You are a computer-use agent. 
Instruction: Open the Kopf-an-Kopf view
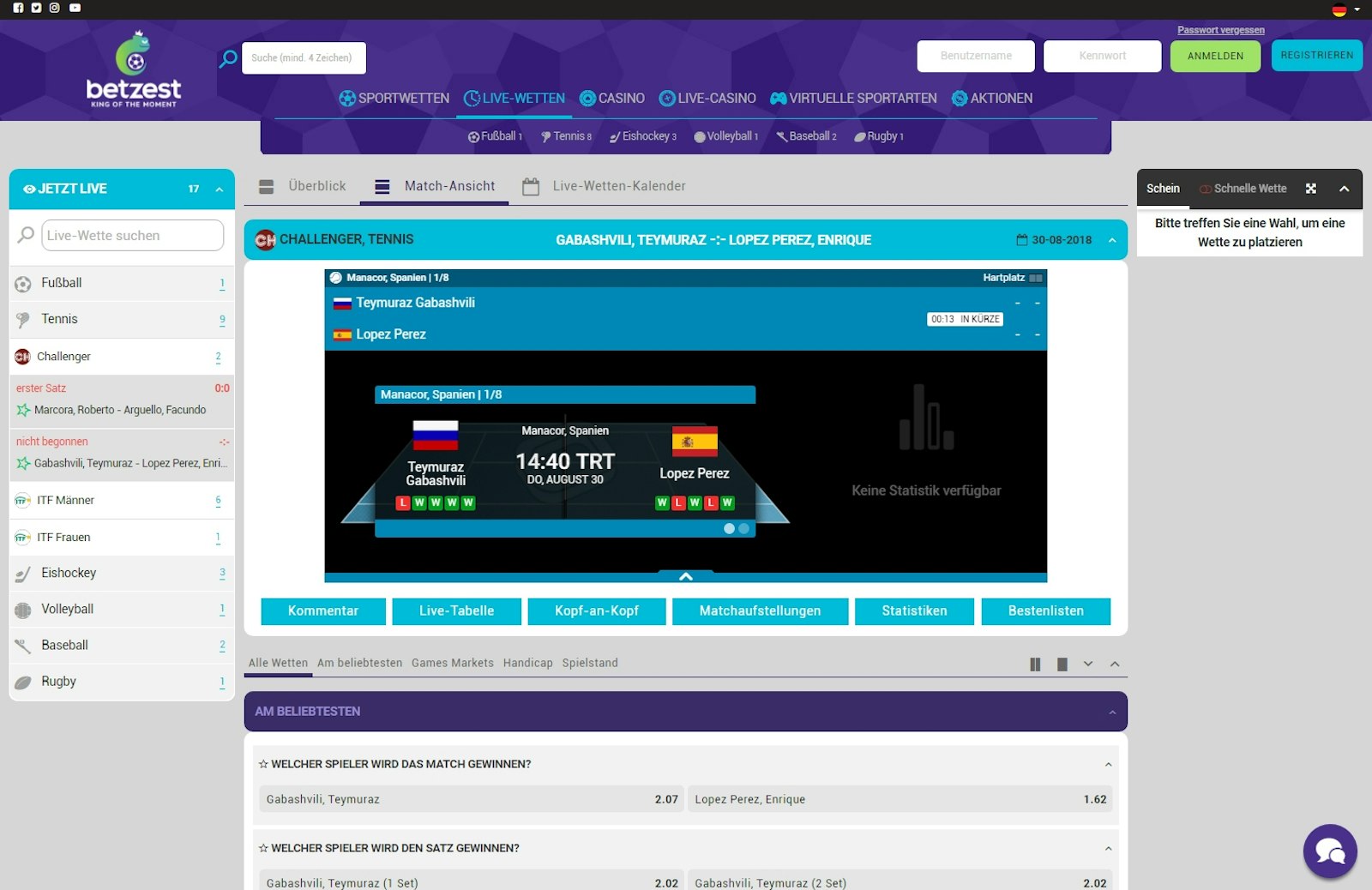599,611
